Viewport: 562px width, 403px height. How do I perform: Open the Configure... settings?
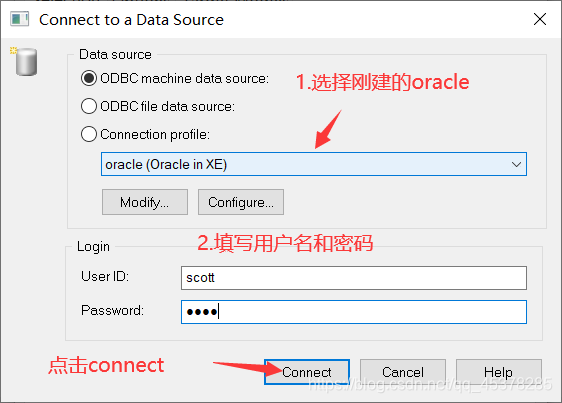pyautogui.click(x=241, y=202)
